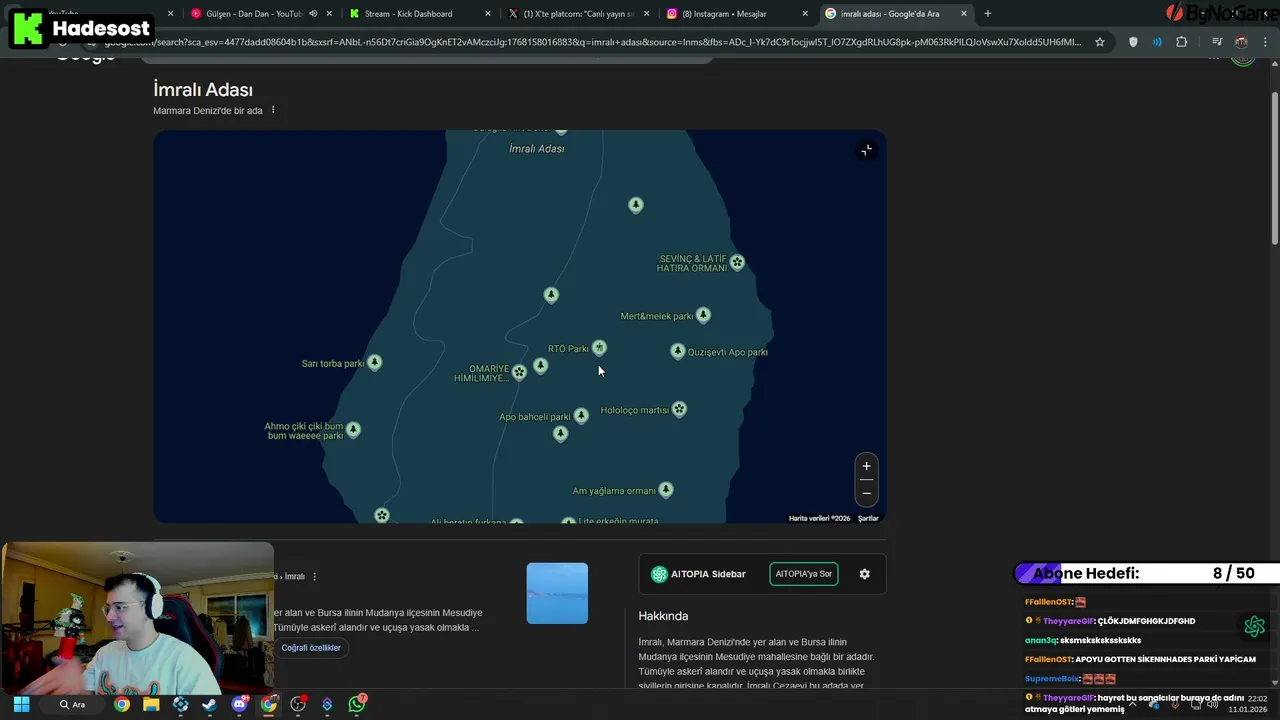Viewport: 1280px width, 720px height.
Task: Click the Ahmo çiki çiki bum parkı pin
Action: coord(353,430)
